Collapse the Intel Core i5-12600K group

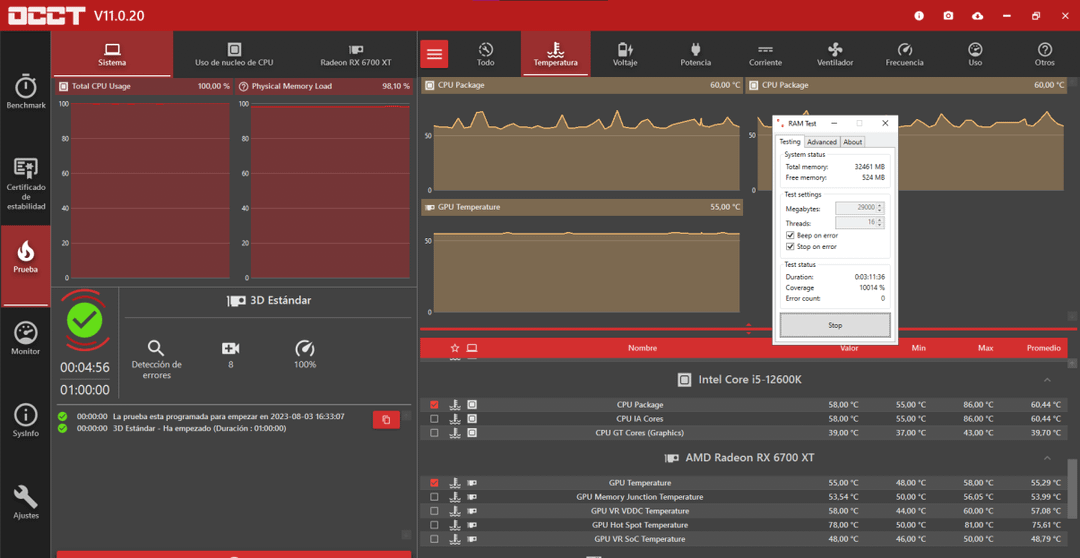(x=1047, y=380)
